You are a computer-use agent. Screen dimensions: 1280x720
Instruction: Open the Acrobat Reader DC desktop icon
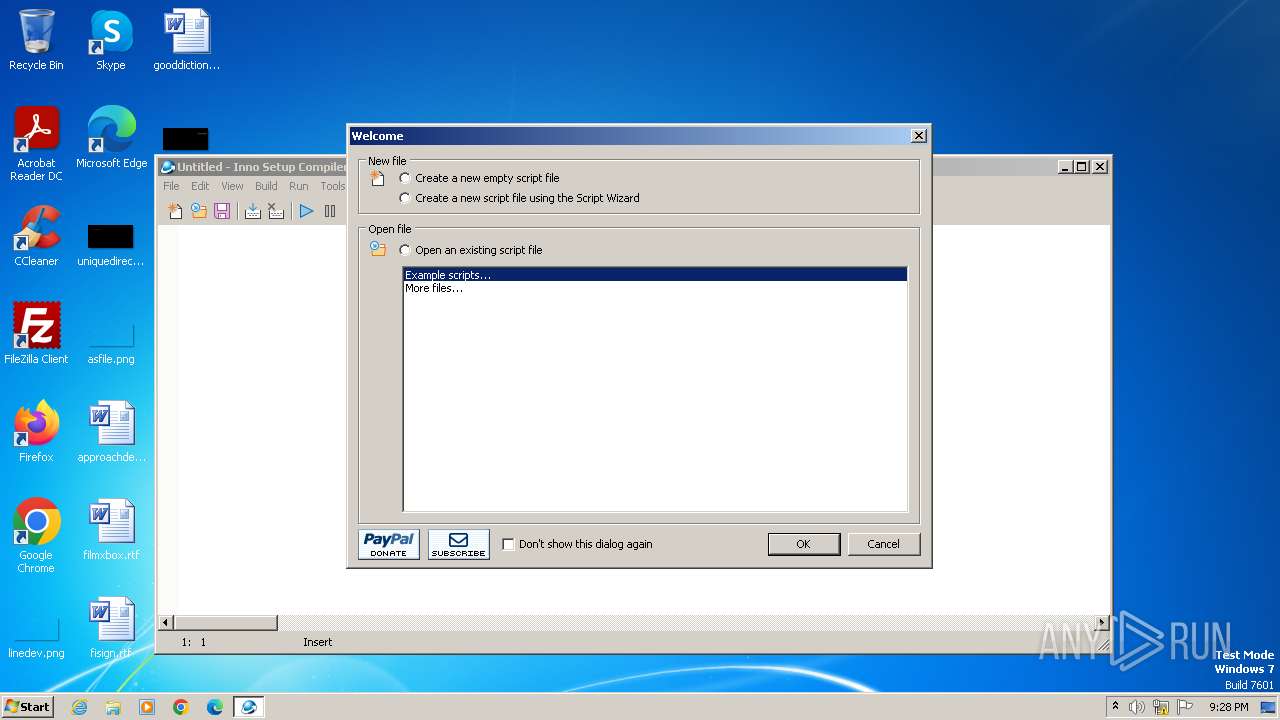36,144
